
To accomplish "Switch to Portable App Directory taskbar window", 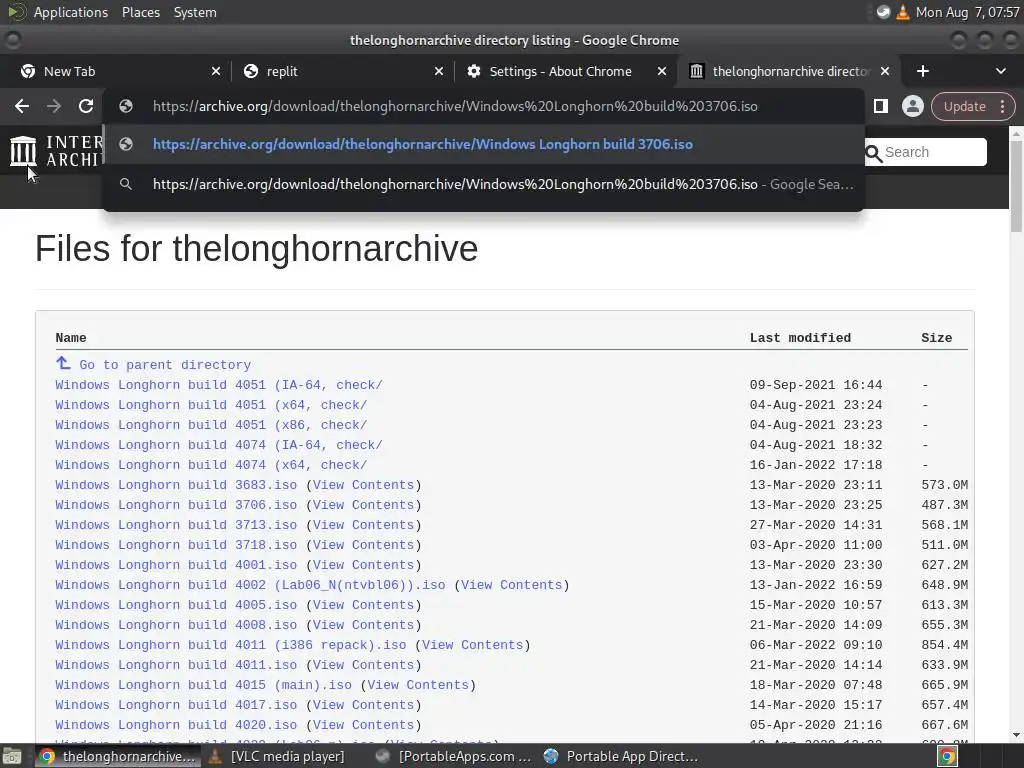I will 622,756.
